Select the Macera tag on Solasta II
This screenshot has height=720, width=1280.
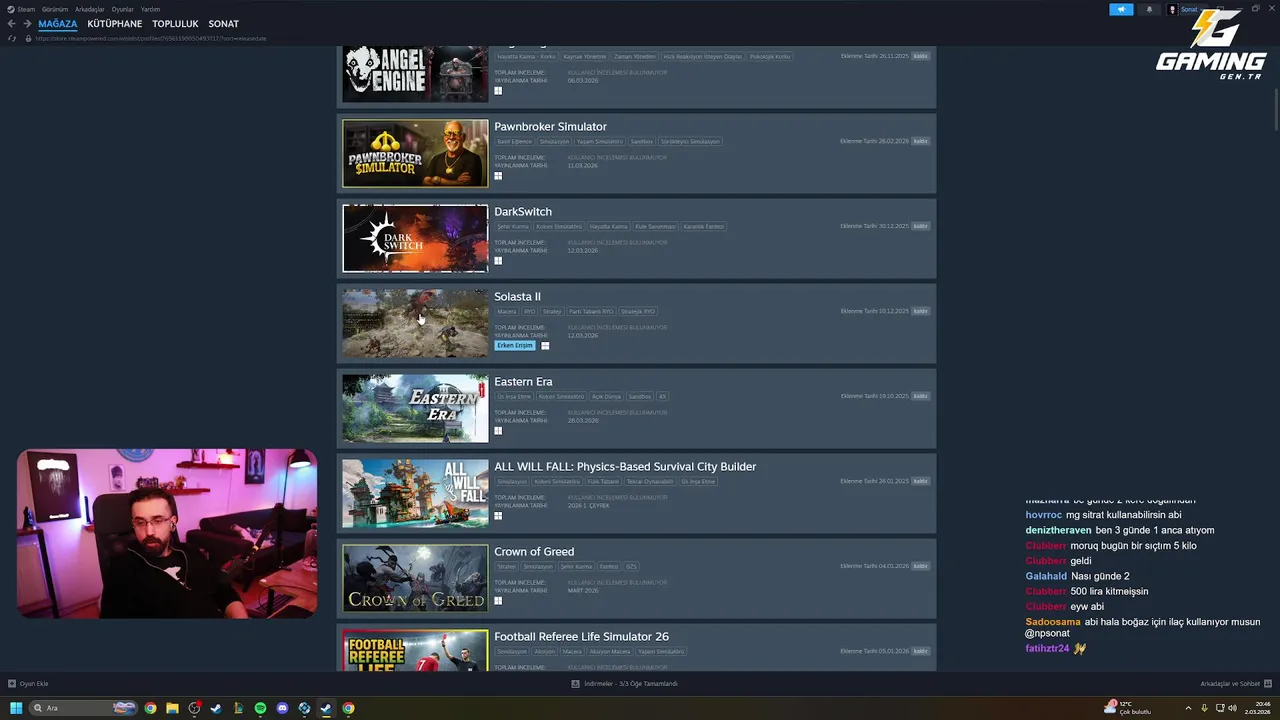[x=507, y=311]
